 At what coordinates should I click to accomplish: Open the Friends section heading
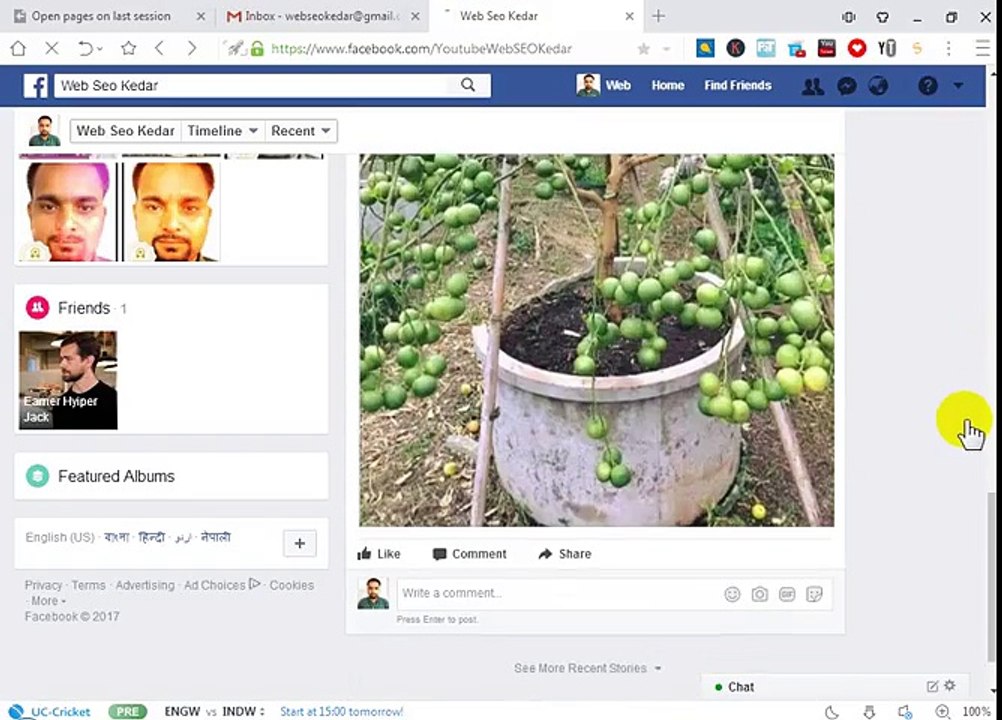(84, 308)
